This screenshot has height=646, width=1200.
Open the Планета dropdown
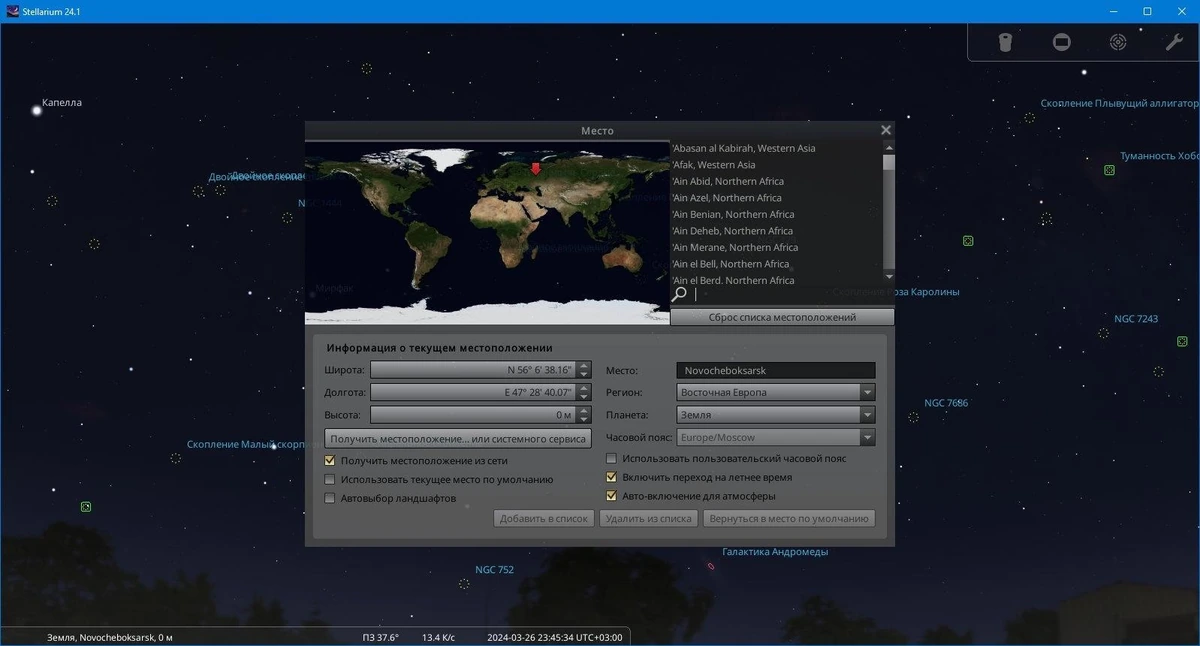[x=776, y=415]
